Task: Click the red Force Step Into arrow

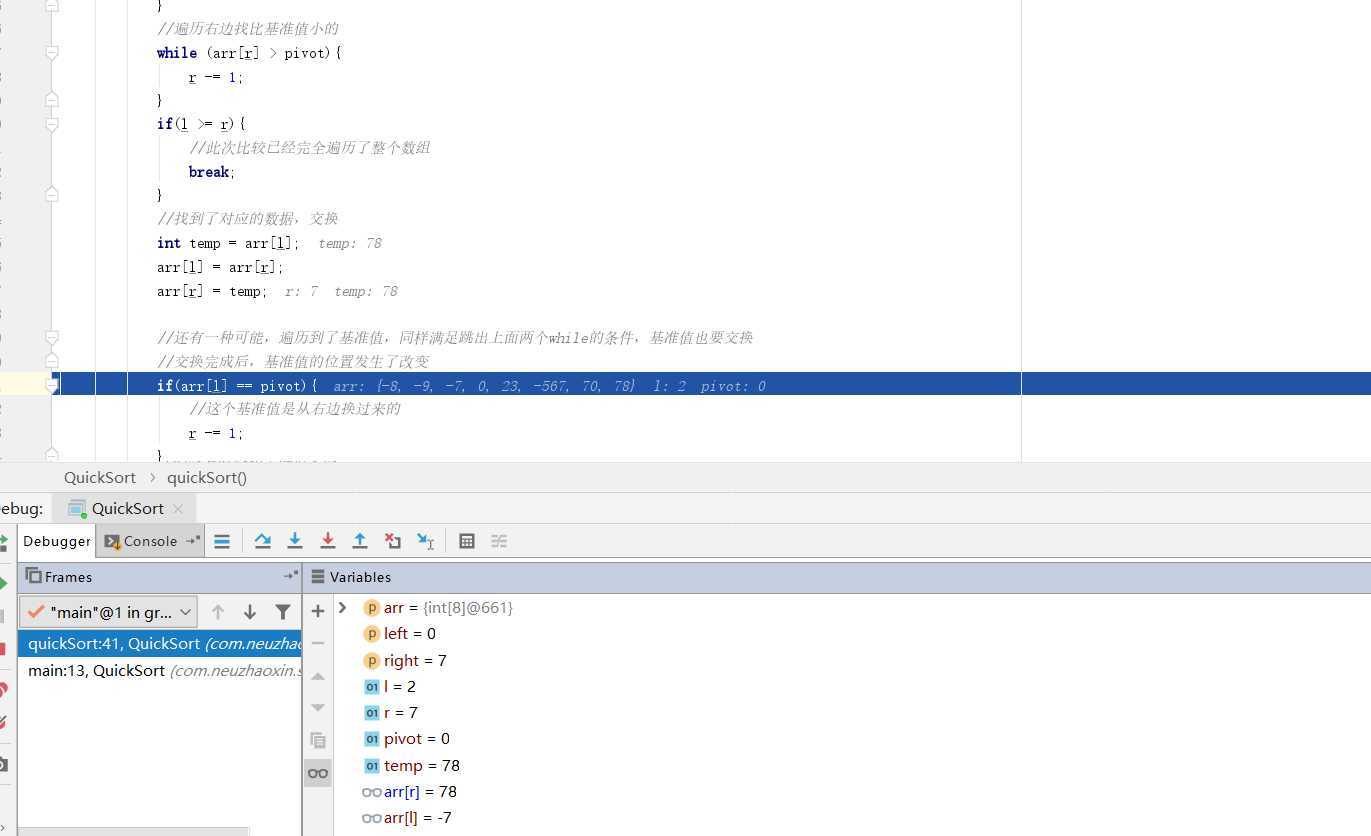Action: [x=327, y=541]
